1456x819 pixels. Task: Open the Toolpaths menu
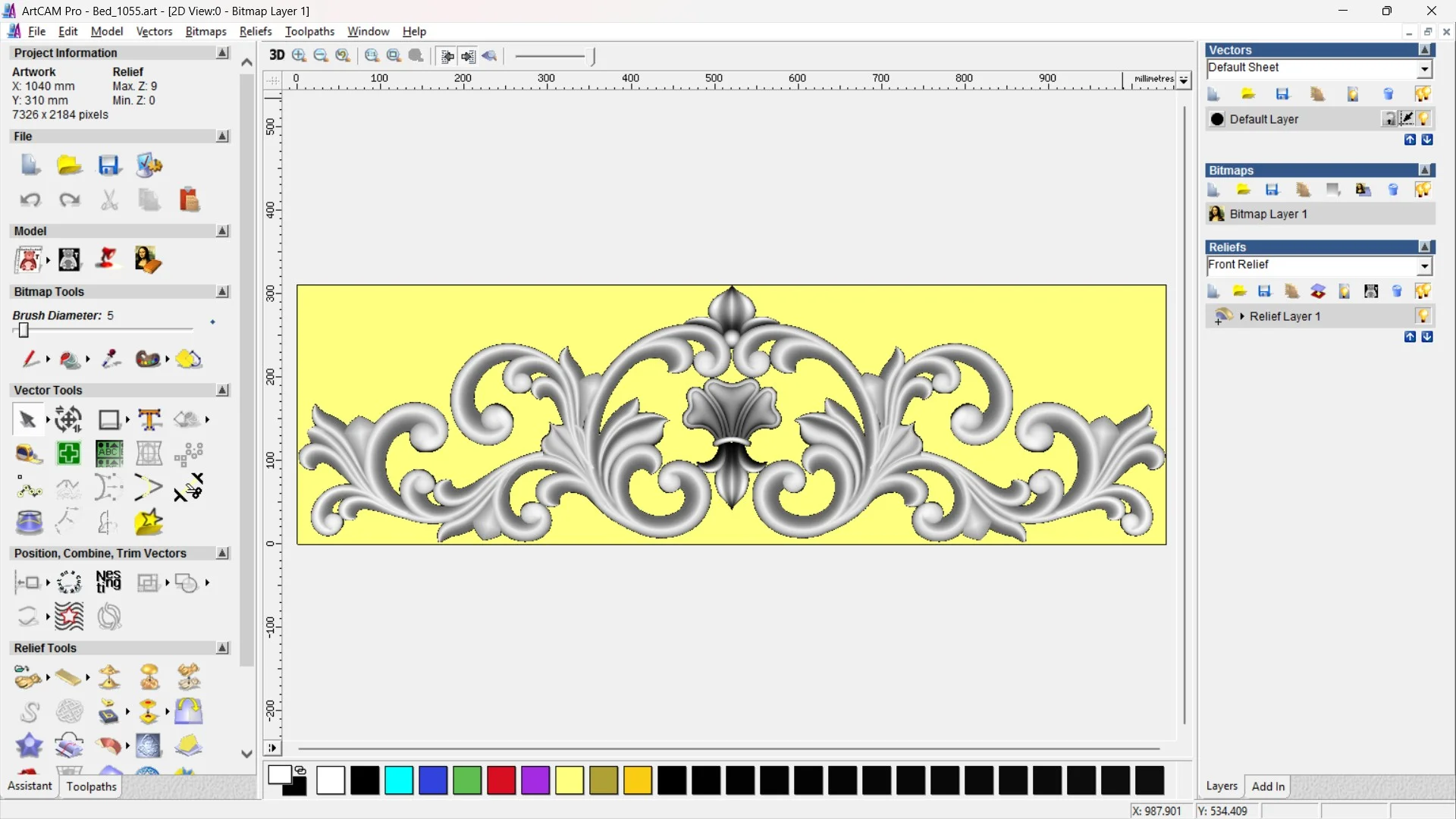(x=309, y=31)
